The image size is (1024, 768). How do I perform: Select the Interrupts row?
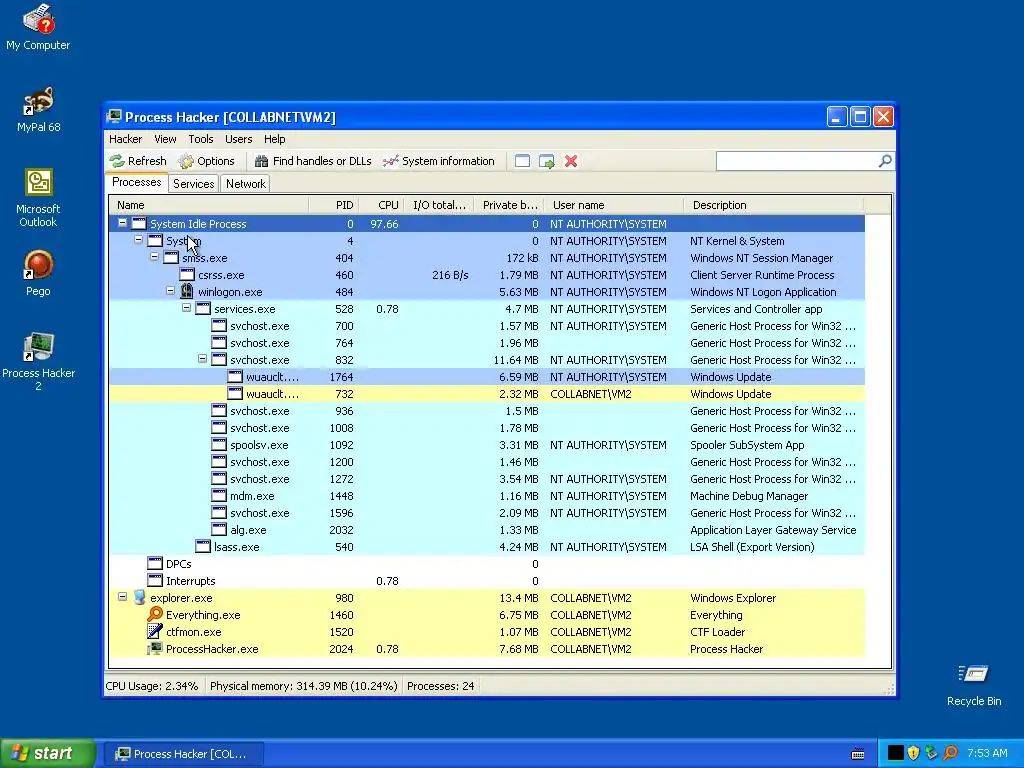tap(487, 581)
